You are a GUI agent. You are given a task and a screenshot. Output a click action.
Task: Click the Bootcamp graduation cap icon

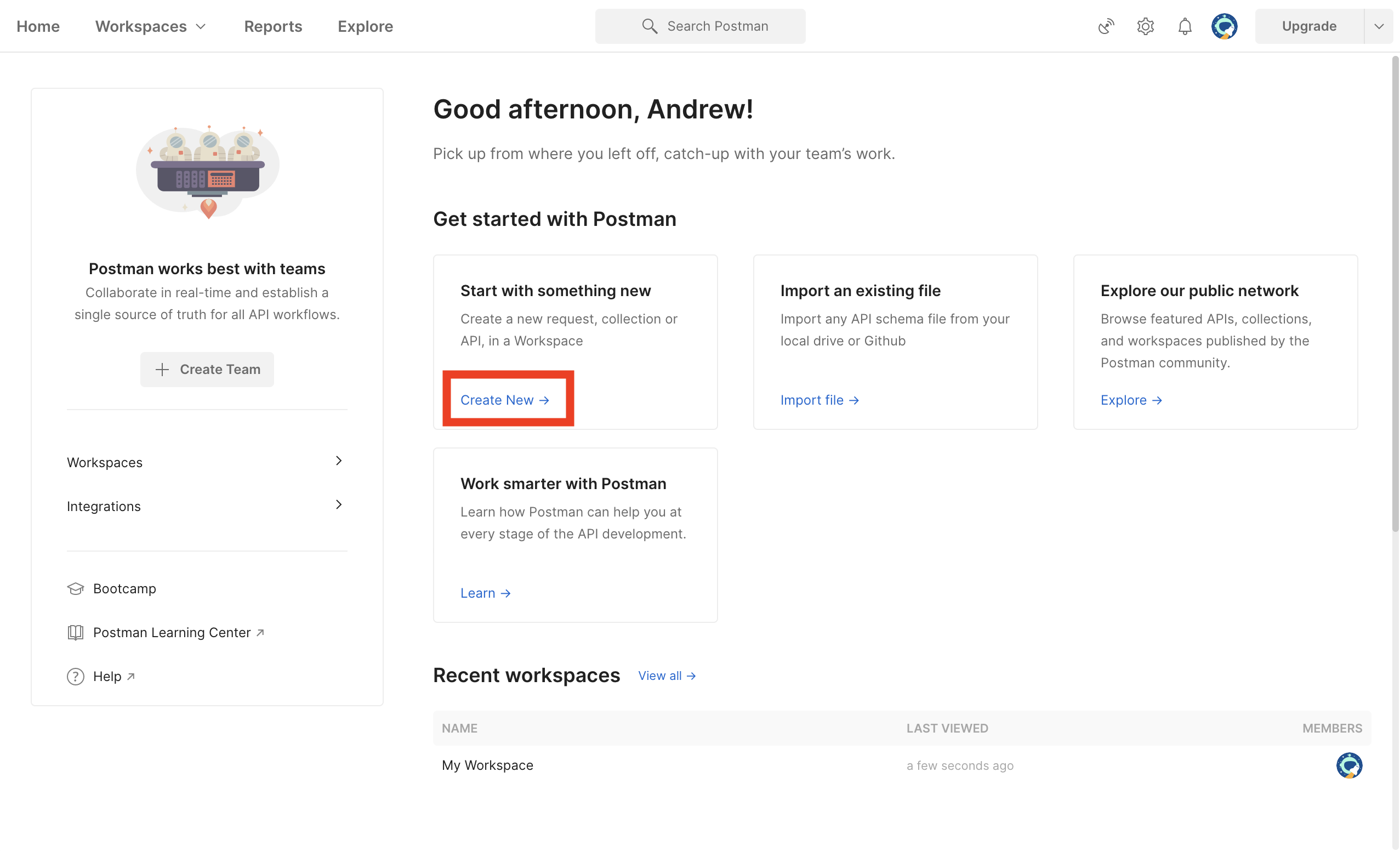click(x=76, y=588)
